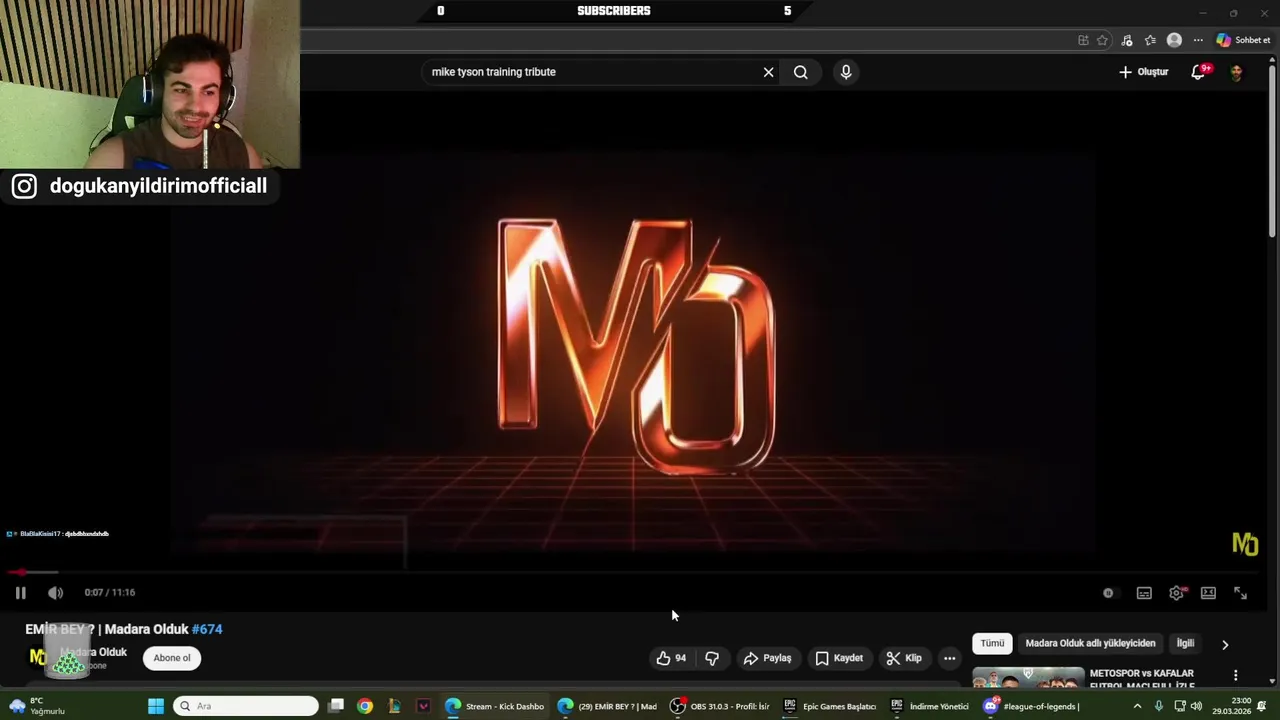Select Madara Olduk adlı yükleyiciden chip

pos(1090,644)
